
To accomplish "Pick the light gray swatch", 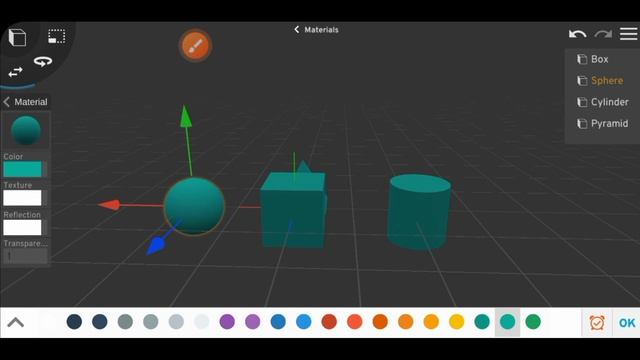I will (x=176, y=322).
